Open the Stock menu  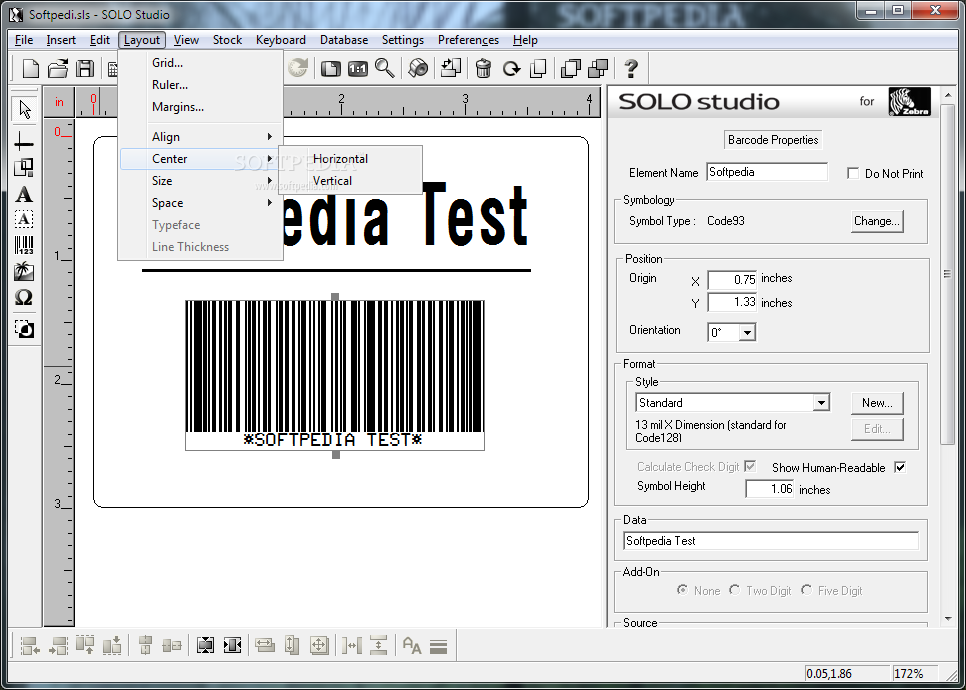coord(227,40)
